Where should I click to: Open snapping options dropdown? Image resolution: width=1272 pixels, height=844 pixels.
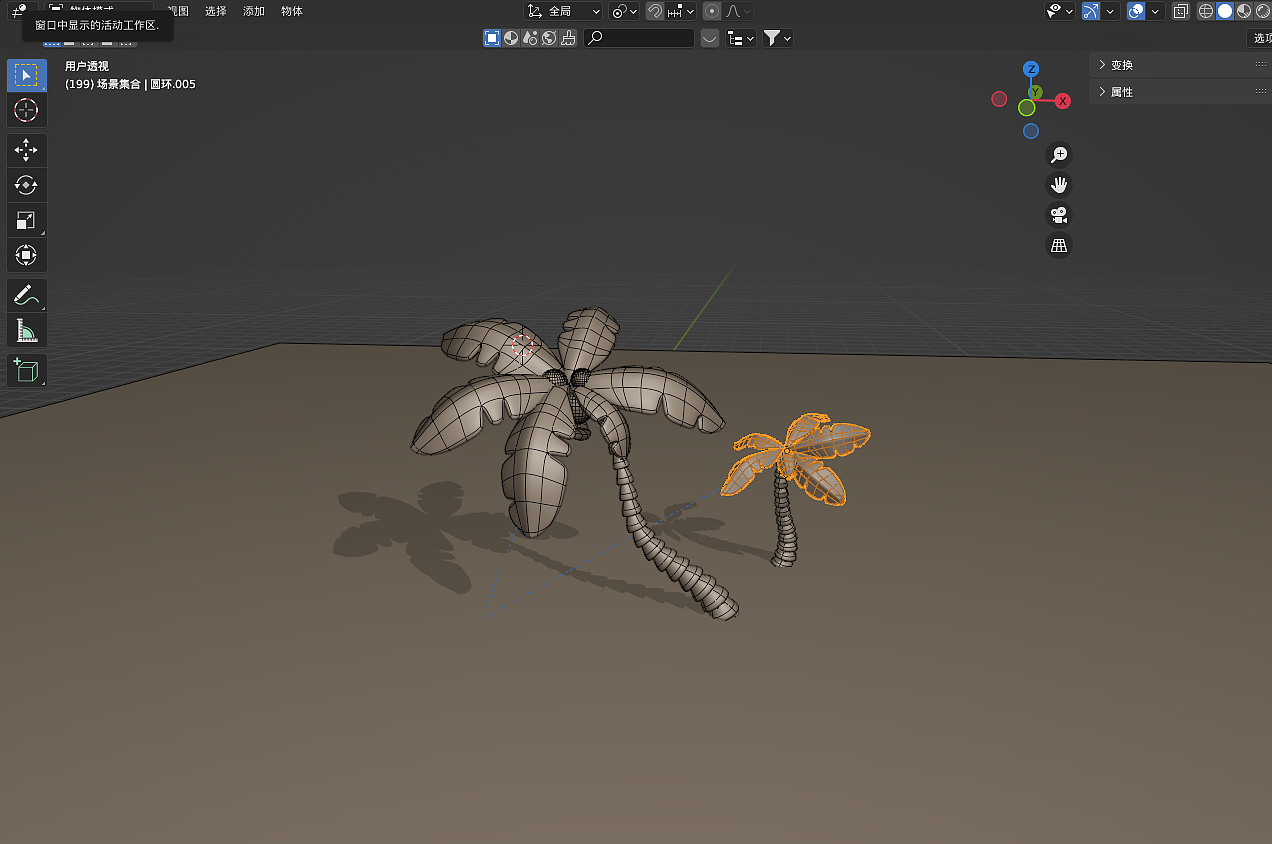(x=682, y=11)
